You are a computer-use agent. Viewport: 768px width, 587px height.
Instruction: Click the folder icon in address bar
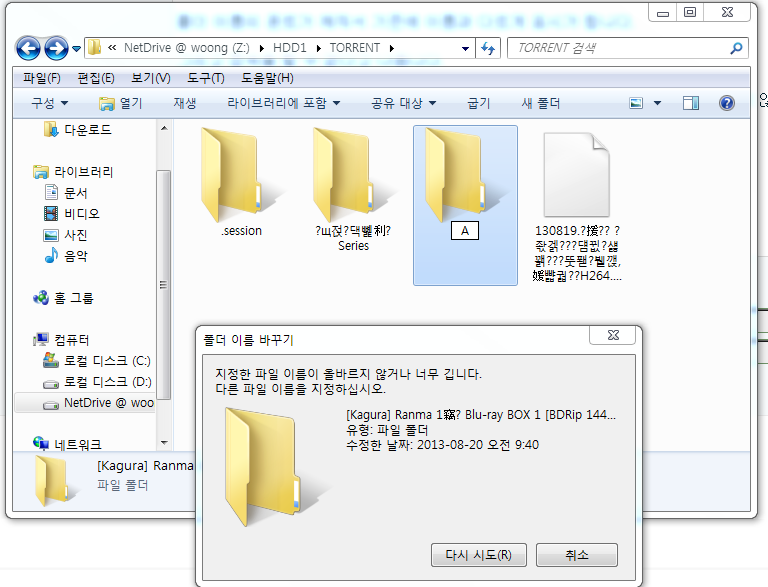[x=94, y=48]
